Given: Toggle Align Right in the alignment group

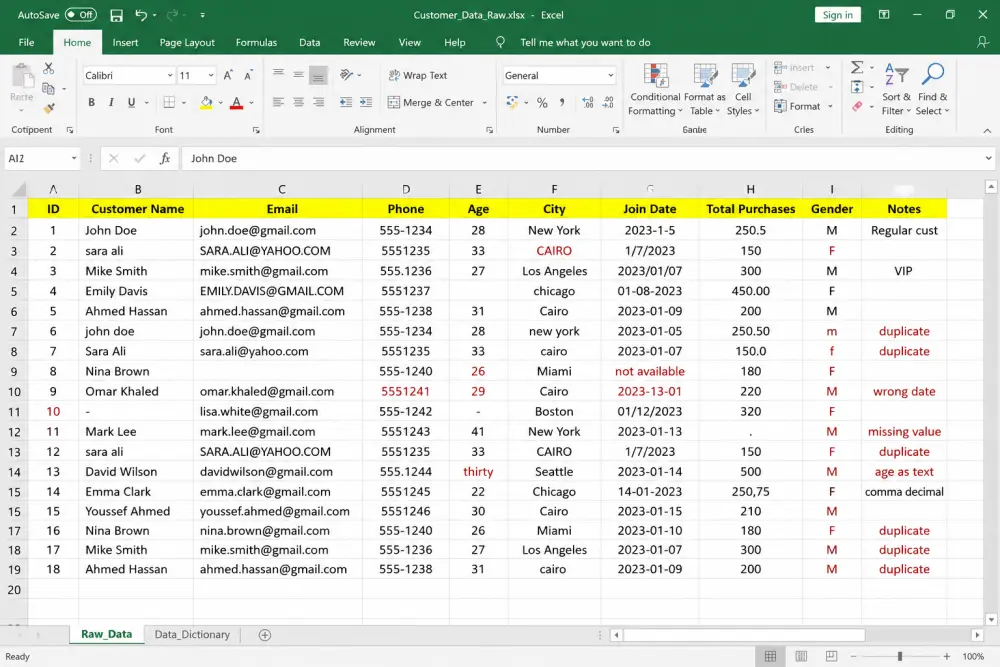Looking at the screenshot, I should [318, 102].
